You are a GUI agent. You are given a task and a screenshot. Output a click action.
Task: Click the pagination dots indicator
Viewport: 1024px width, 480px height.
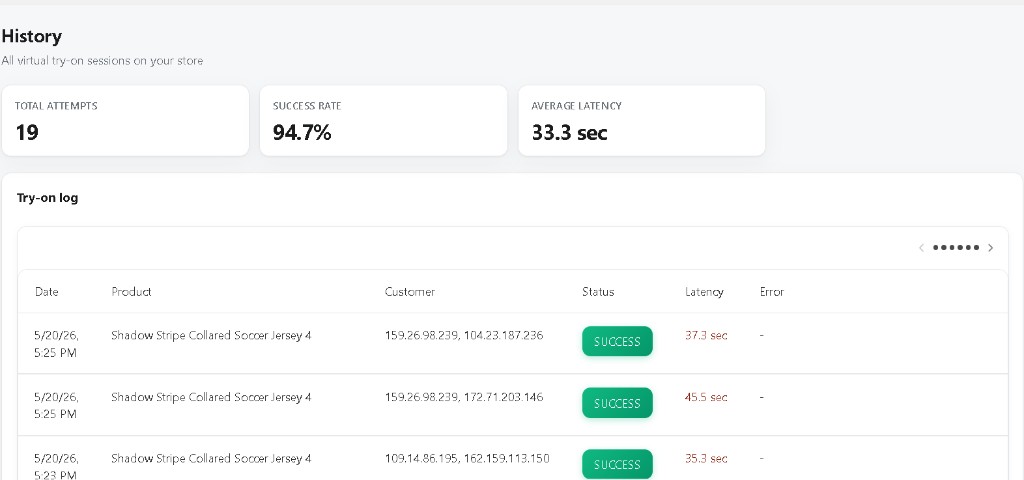pyautogui.click(x=956, y=248)
